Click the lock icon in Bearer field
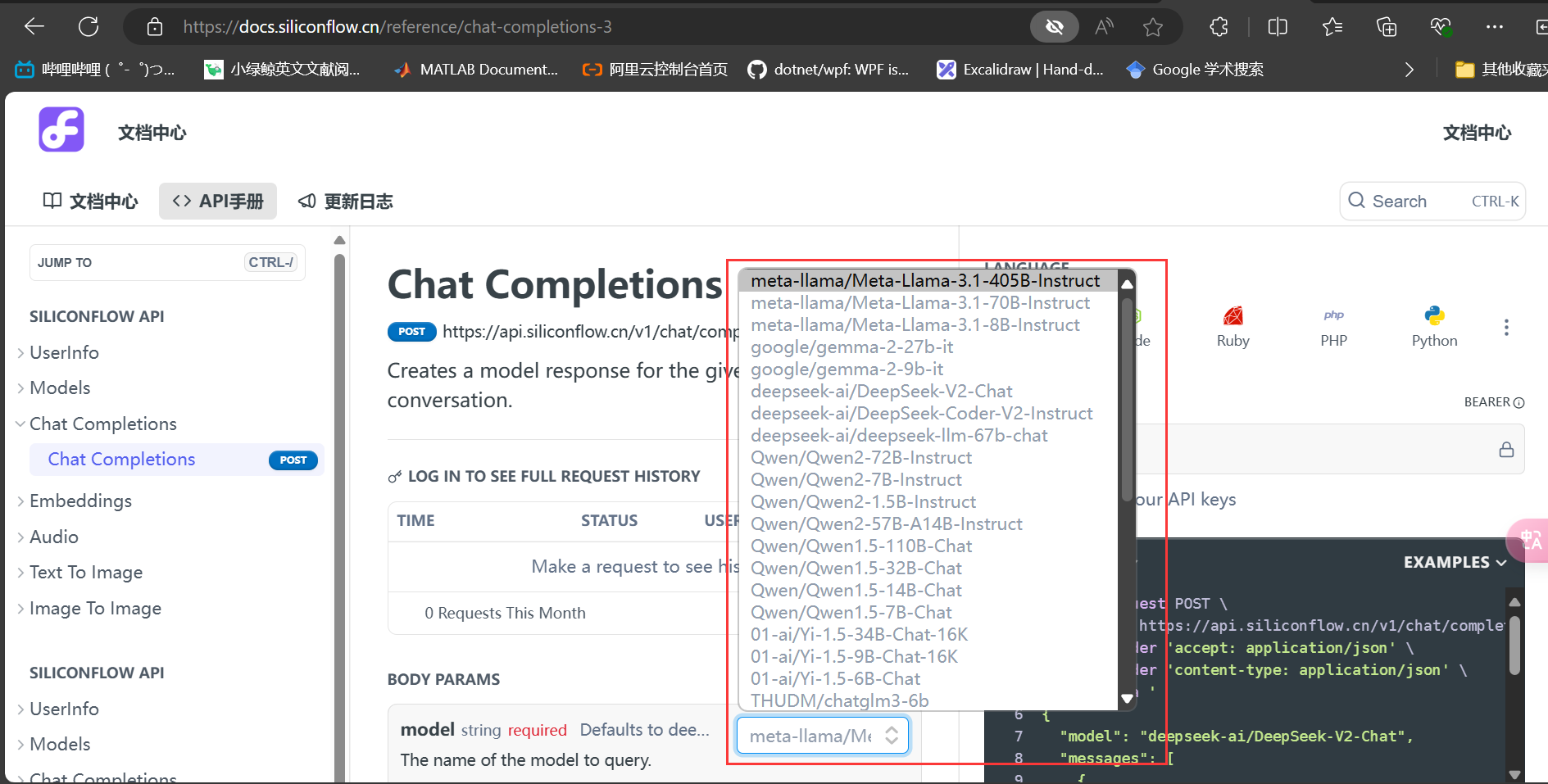This screenshot has height=784, width=1548. tap(1506, 449)
